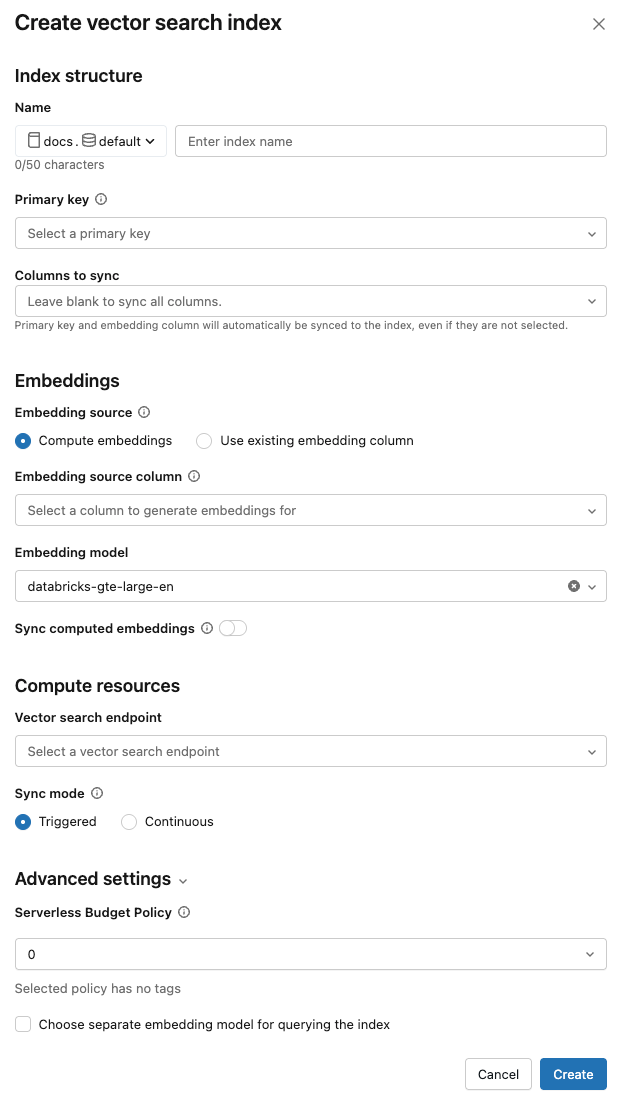Open the Embedding source info tooltip
The image size is (618, 1100).
pos(143,412)
